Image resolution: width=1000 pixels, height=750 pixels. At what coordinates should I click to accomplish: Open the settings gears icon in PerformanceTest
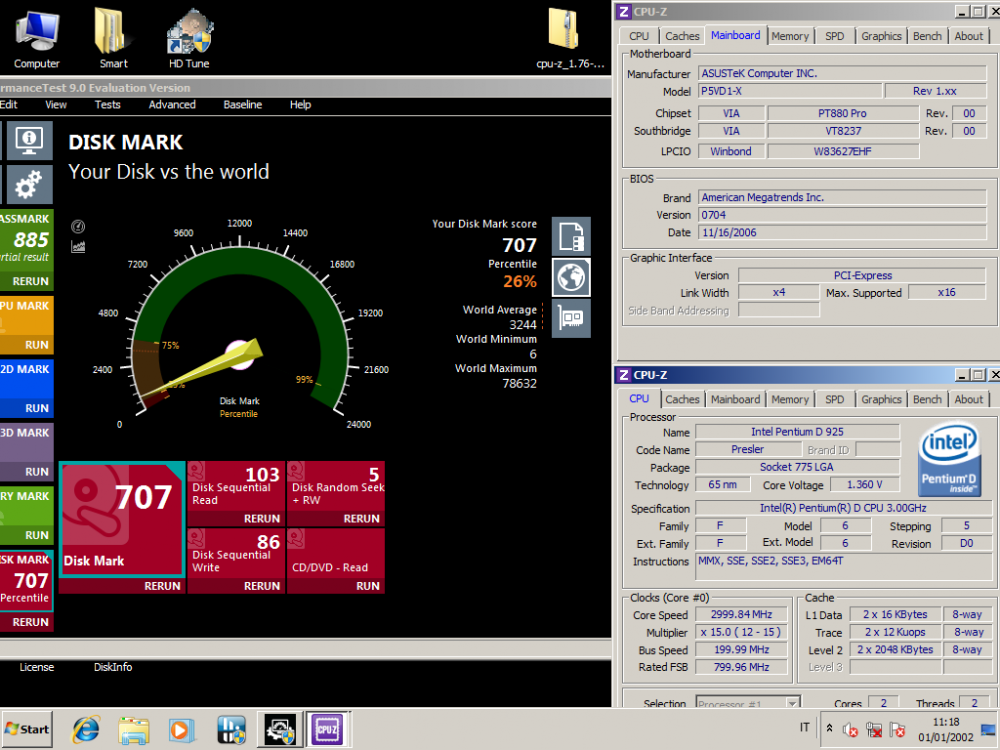point(30,183)
